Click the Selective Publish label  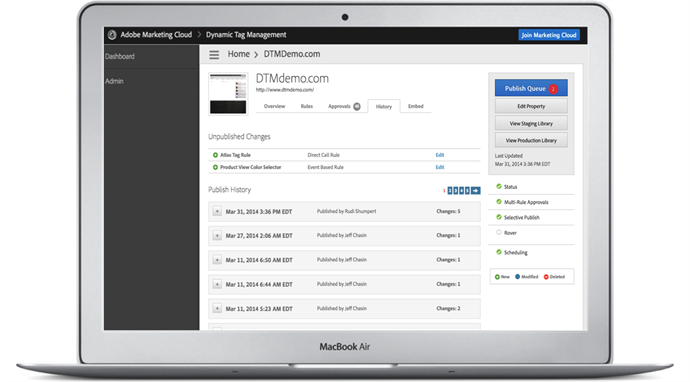[x=521, y=218]
